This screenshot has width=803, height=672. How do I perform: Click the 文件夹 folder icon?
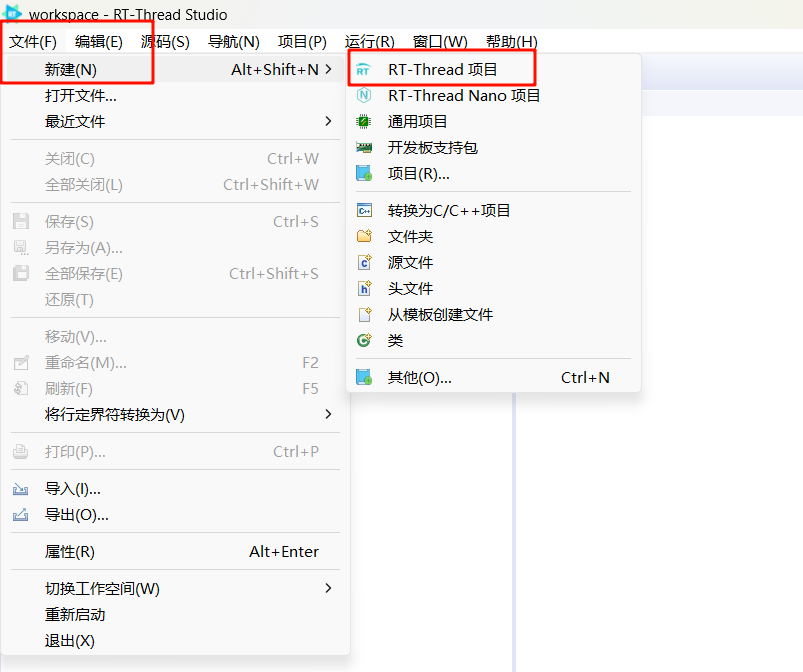tap(364, 236)
